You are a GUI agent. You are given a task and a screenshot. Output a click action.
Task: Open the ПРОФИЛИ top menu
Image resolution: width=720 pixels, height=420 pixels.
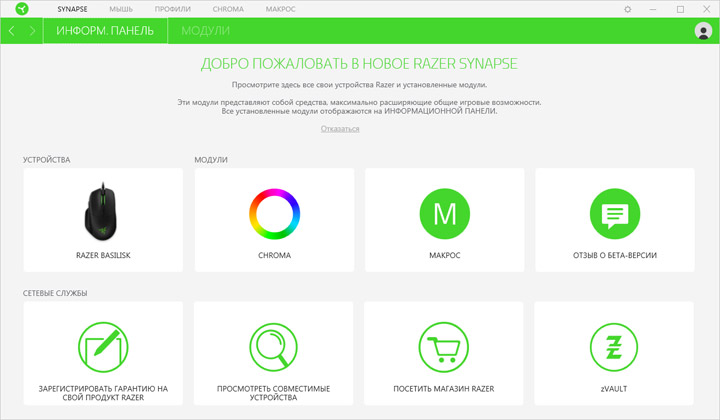pyautogui.click(x=173, y=9)
